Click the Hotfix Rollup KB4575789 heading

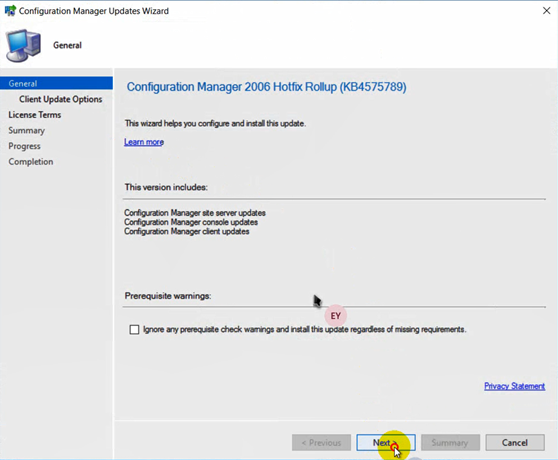pos(267,87)
